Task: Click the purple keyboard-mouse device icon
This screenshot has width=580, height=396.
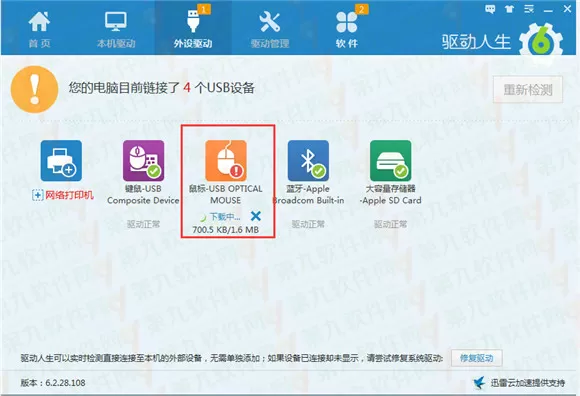Action: 144,161
